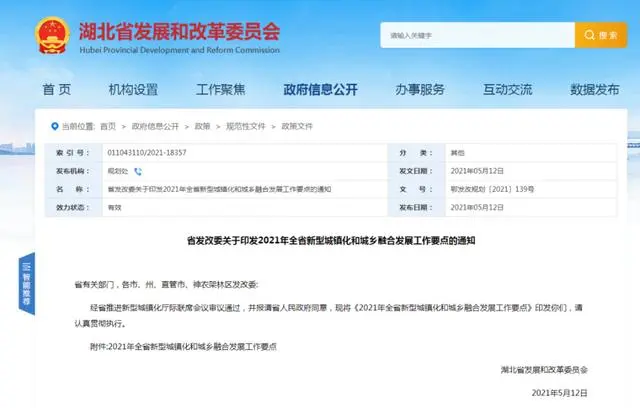This screenshot has height=408, width=640.
Task: Click the search keyword input field
Action: [476, 34]
